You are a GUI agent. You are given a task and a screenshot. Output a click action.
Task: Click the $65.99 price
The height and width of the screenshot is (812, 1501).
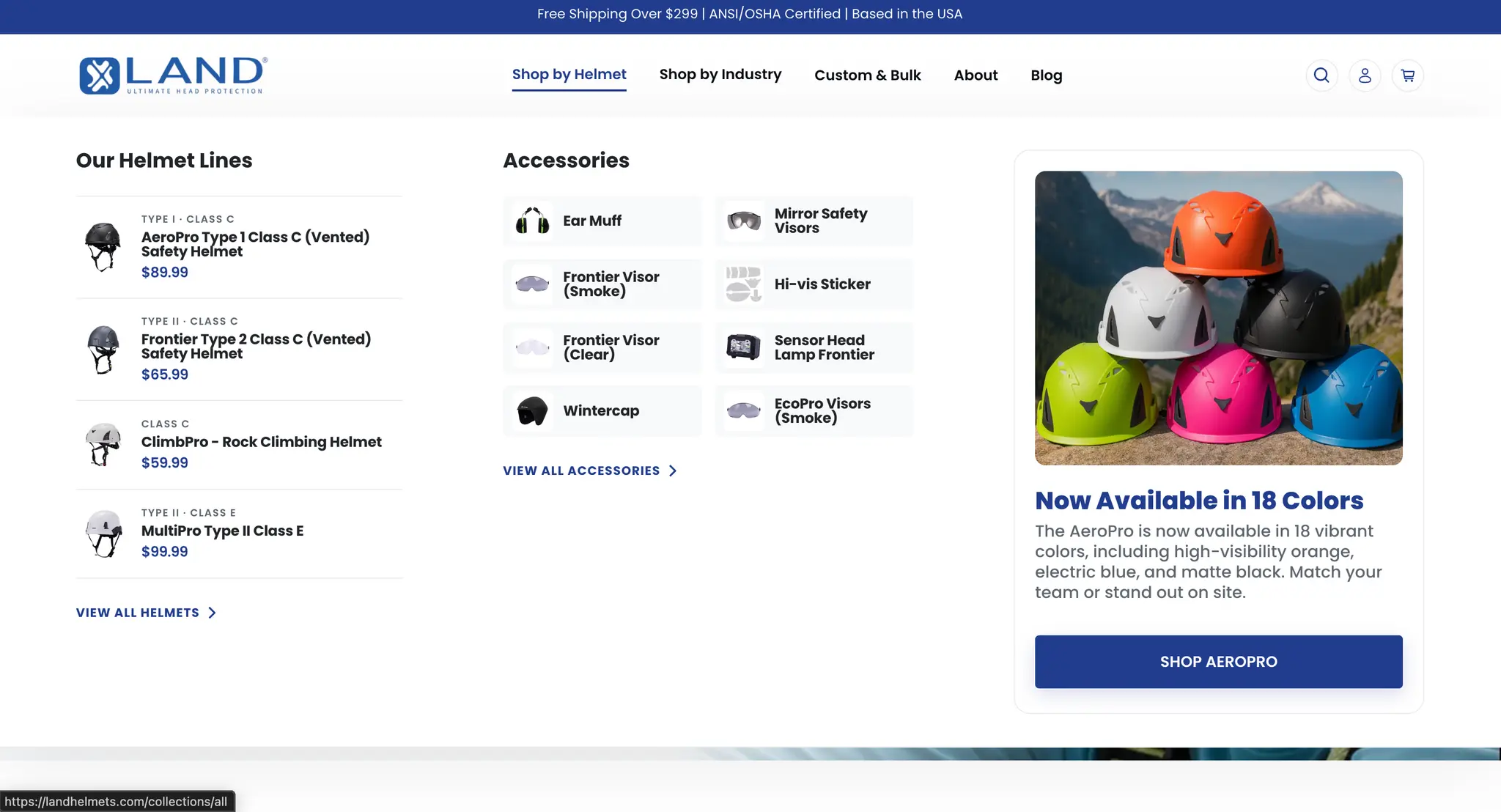pyautogui.click(x=165, y=374)
